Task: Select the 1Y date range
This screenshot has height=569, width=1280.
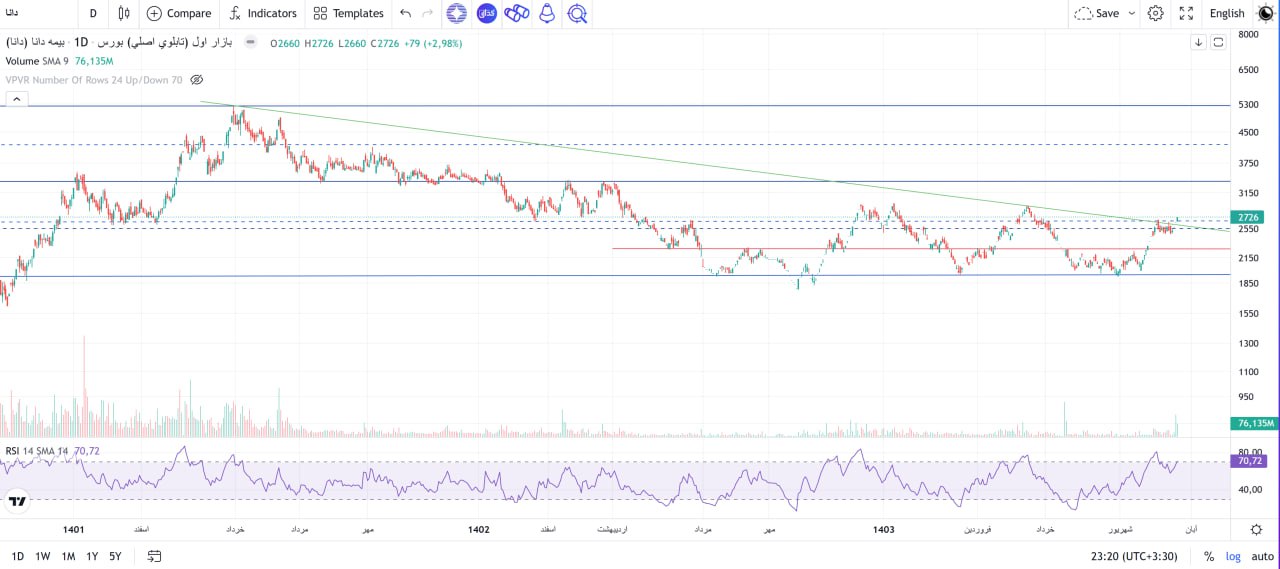Action: pos(92,556)
